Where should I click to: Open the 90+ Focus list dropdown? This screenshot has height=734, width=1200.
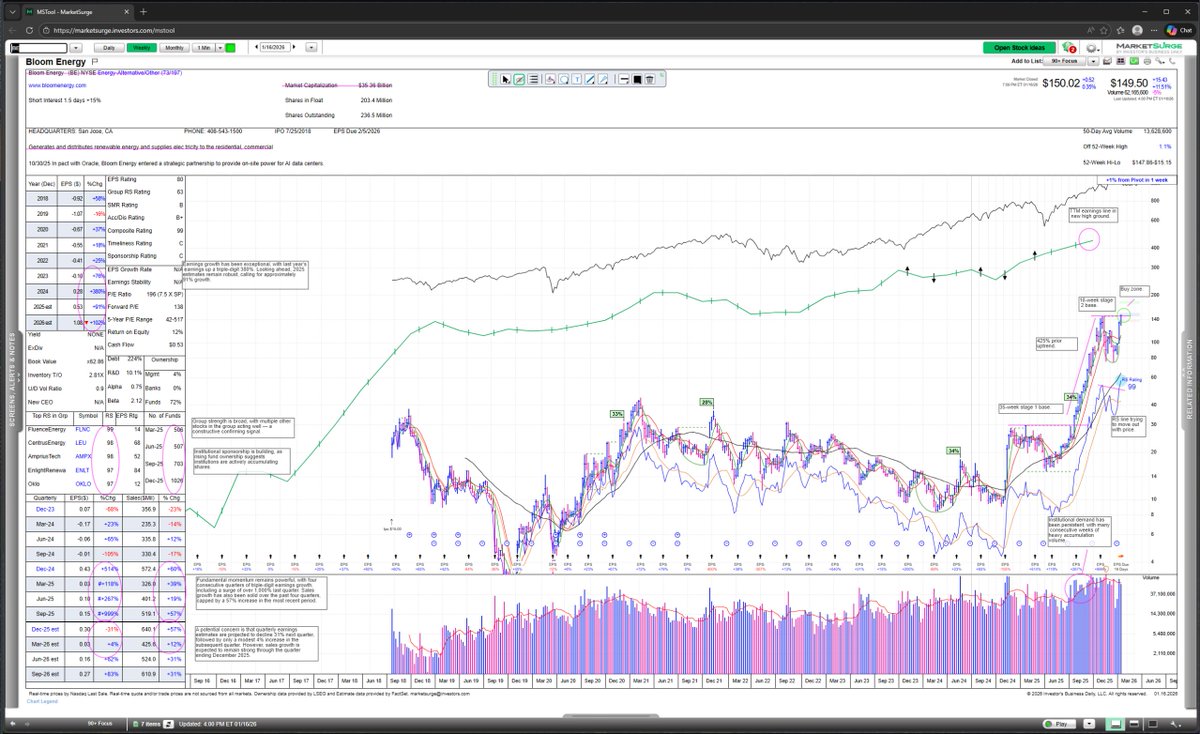point(1064,61)
